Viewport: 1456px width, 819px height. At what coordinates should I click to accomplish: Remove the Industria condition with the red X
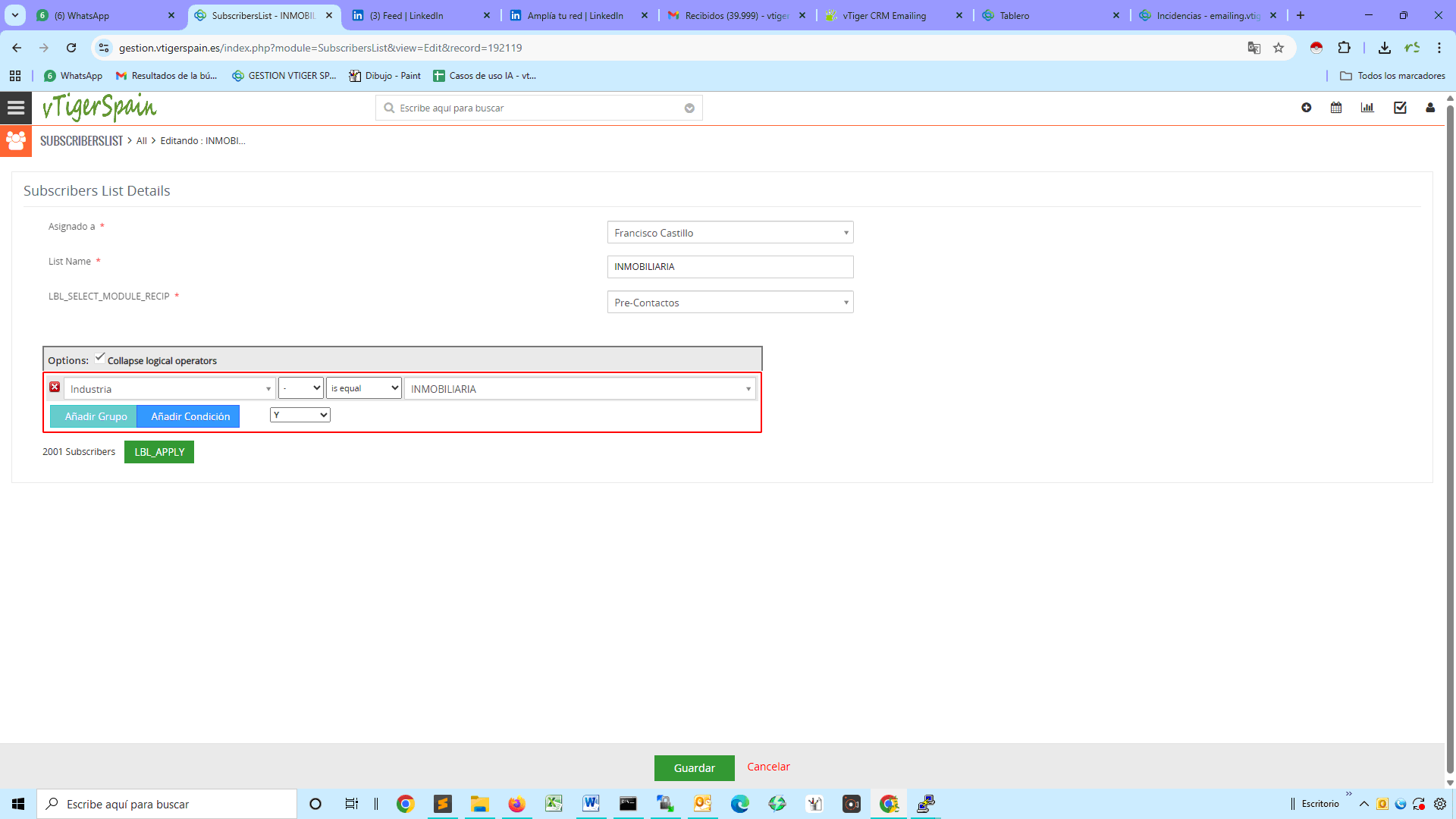[x=55, y=387]
